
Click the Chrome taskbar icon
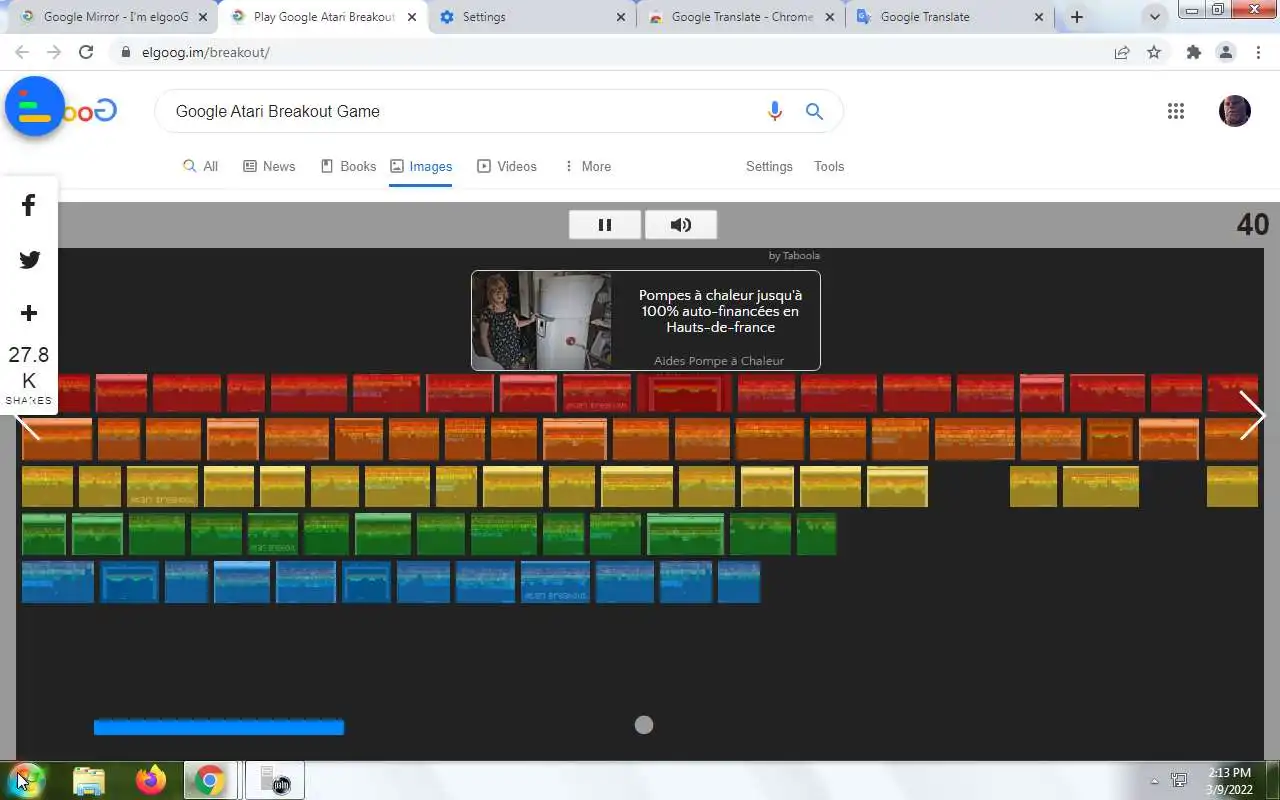210,780
